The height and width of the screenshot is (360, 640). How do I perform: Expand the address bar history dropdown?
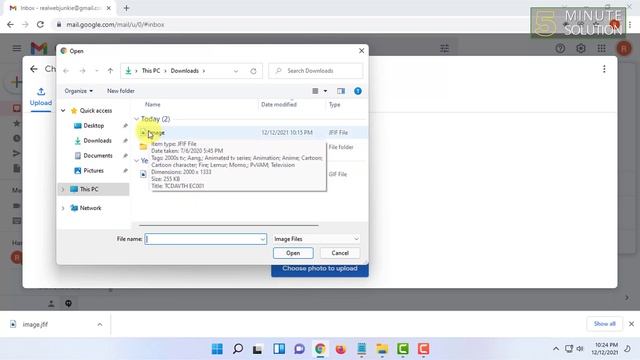pyautogui.click(x=236, y=71)
